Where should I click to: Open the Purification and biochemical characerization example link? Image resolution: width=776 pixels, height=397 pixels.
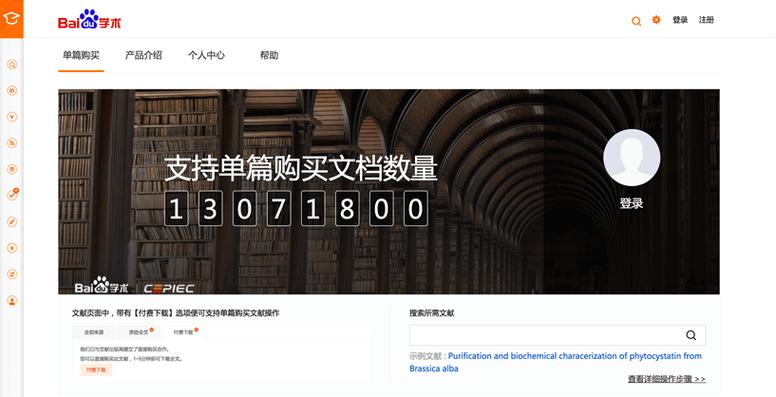555,362
